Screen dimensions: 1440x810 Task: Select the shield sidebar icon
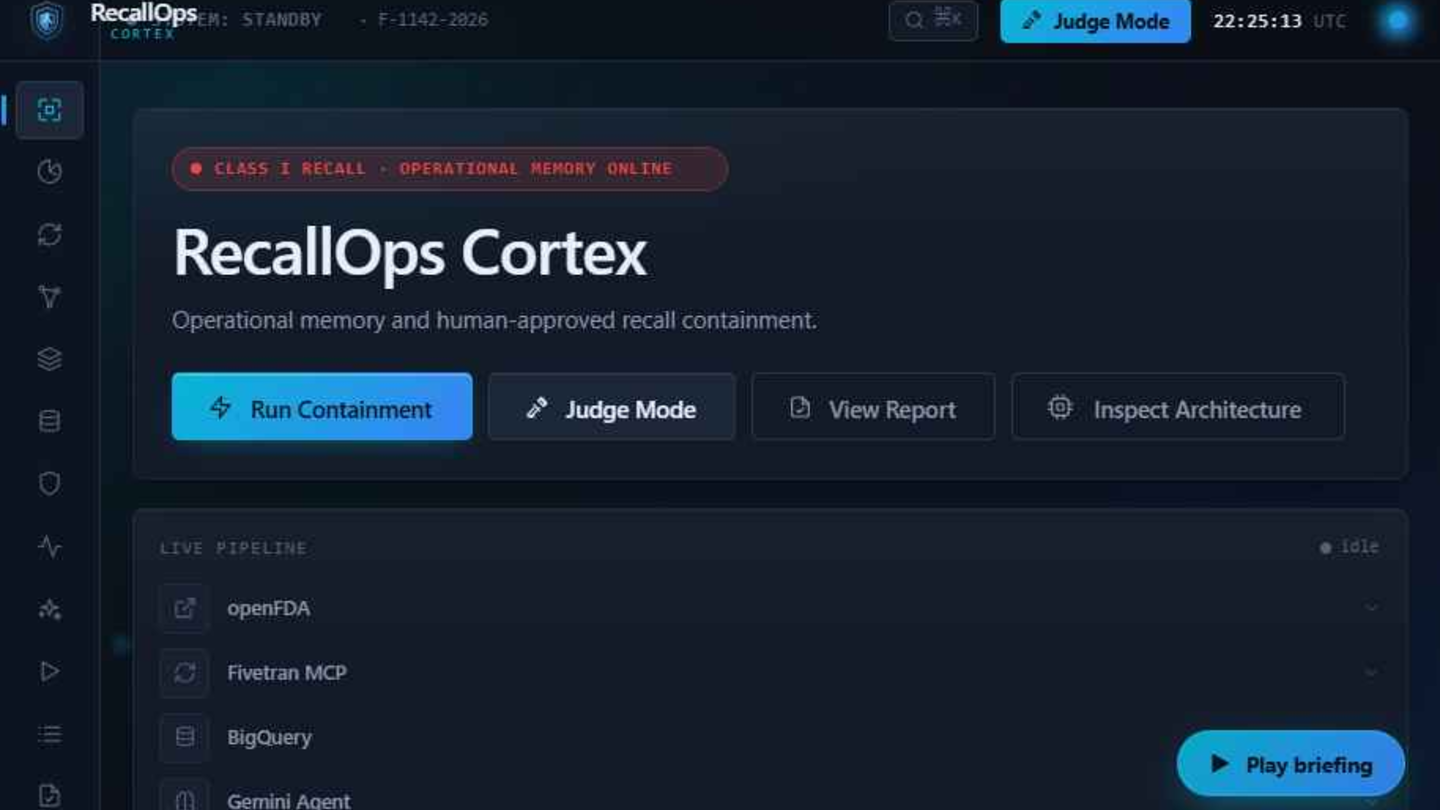click(49, 484)
